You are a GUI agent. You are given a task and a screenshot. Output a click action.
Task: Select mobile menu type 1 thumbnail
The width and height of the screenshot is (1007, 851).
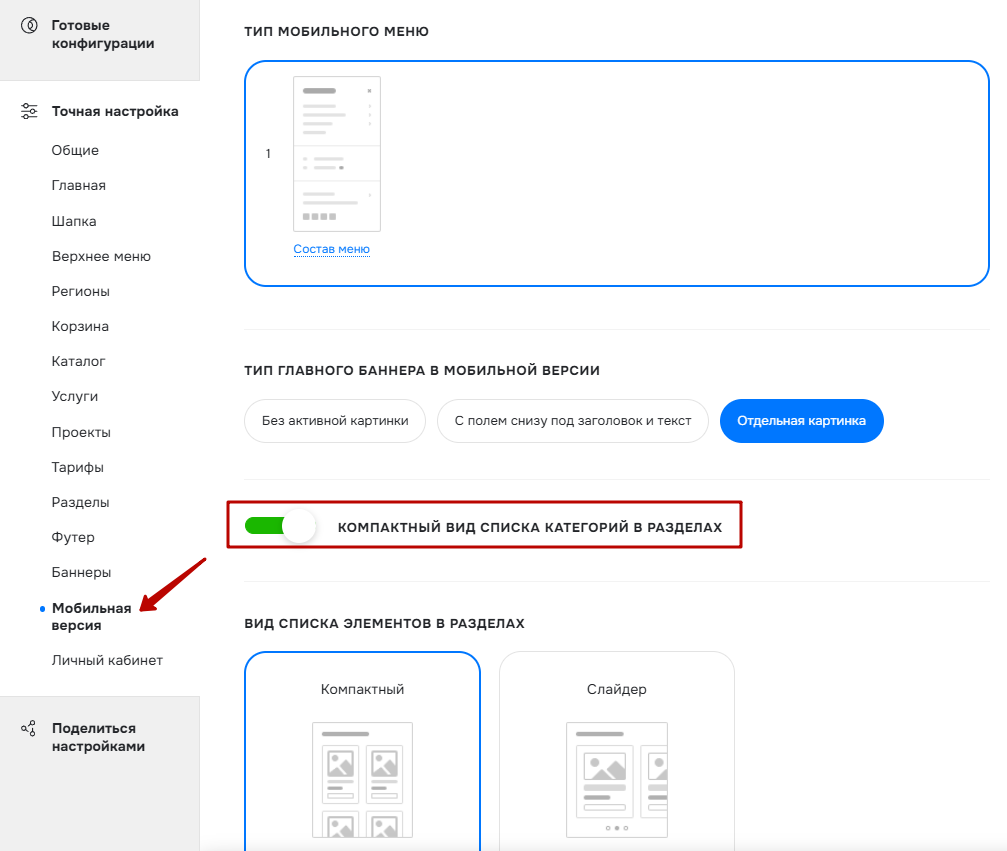pyautogui.click(x=337, y=154)
